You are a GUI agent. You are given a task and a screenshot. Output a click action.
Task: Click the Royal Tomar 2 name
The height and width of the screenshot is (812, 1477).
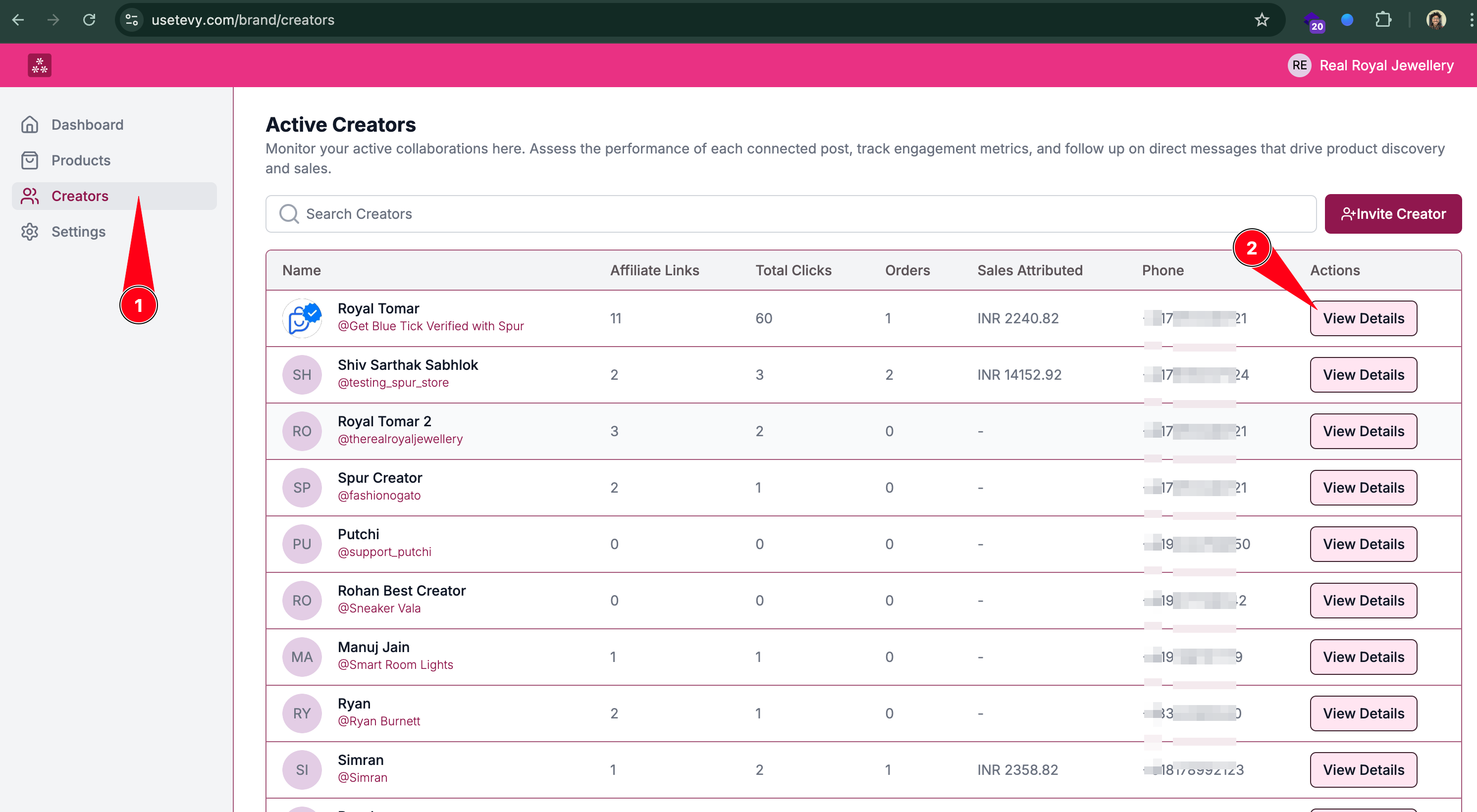click(384, 421)
